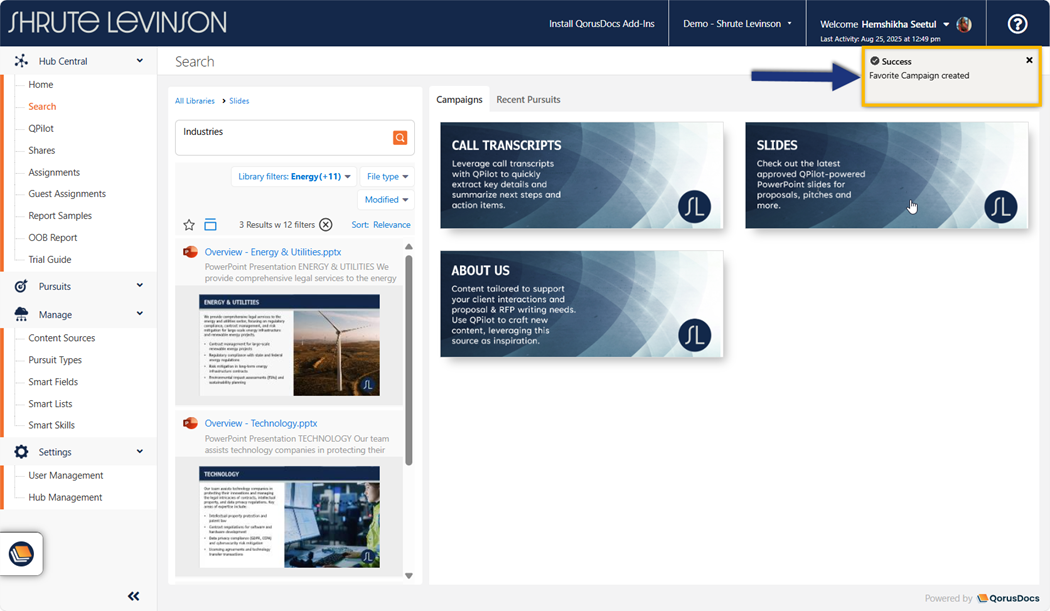
Task: Click the floating QPilot widget icon
Action: coord(21,553)
